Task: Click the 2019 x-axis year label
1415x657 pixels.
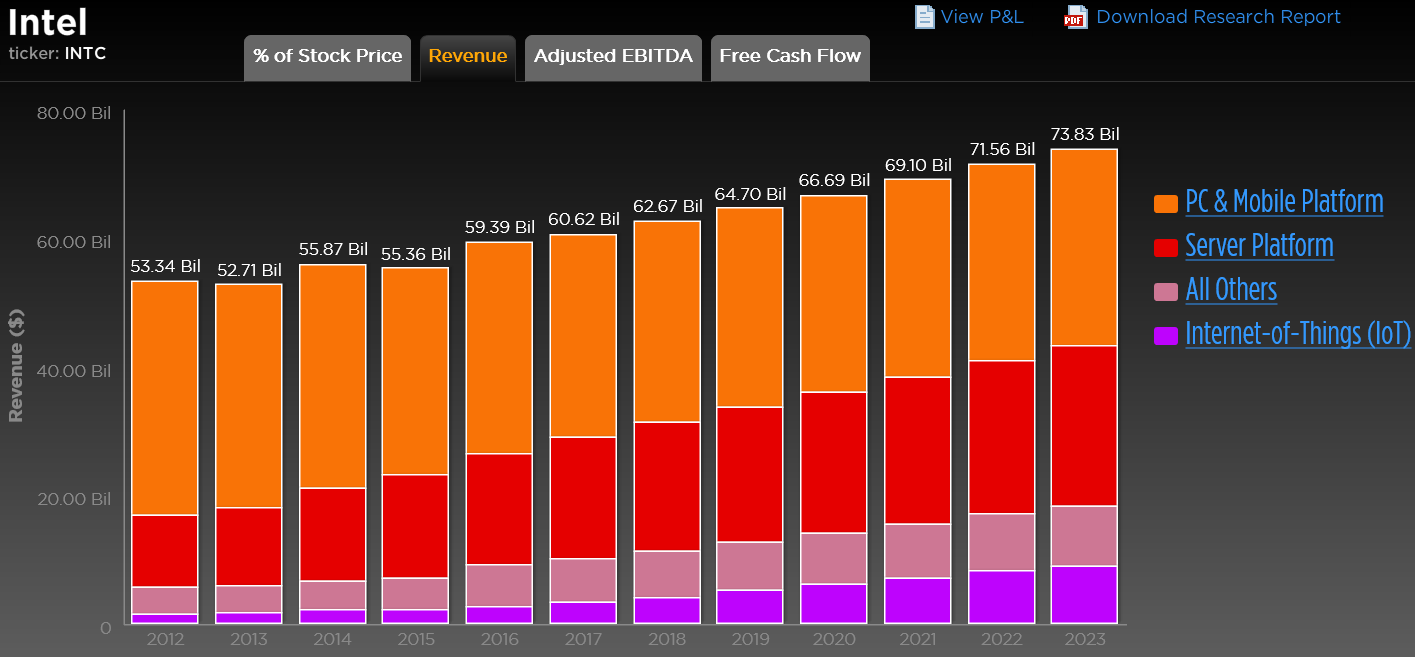Action: pyautogui.click(x=750, y=640)
